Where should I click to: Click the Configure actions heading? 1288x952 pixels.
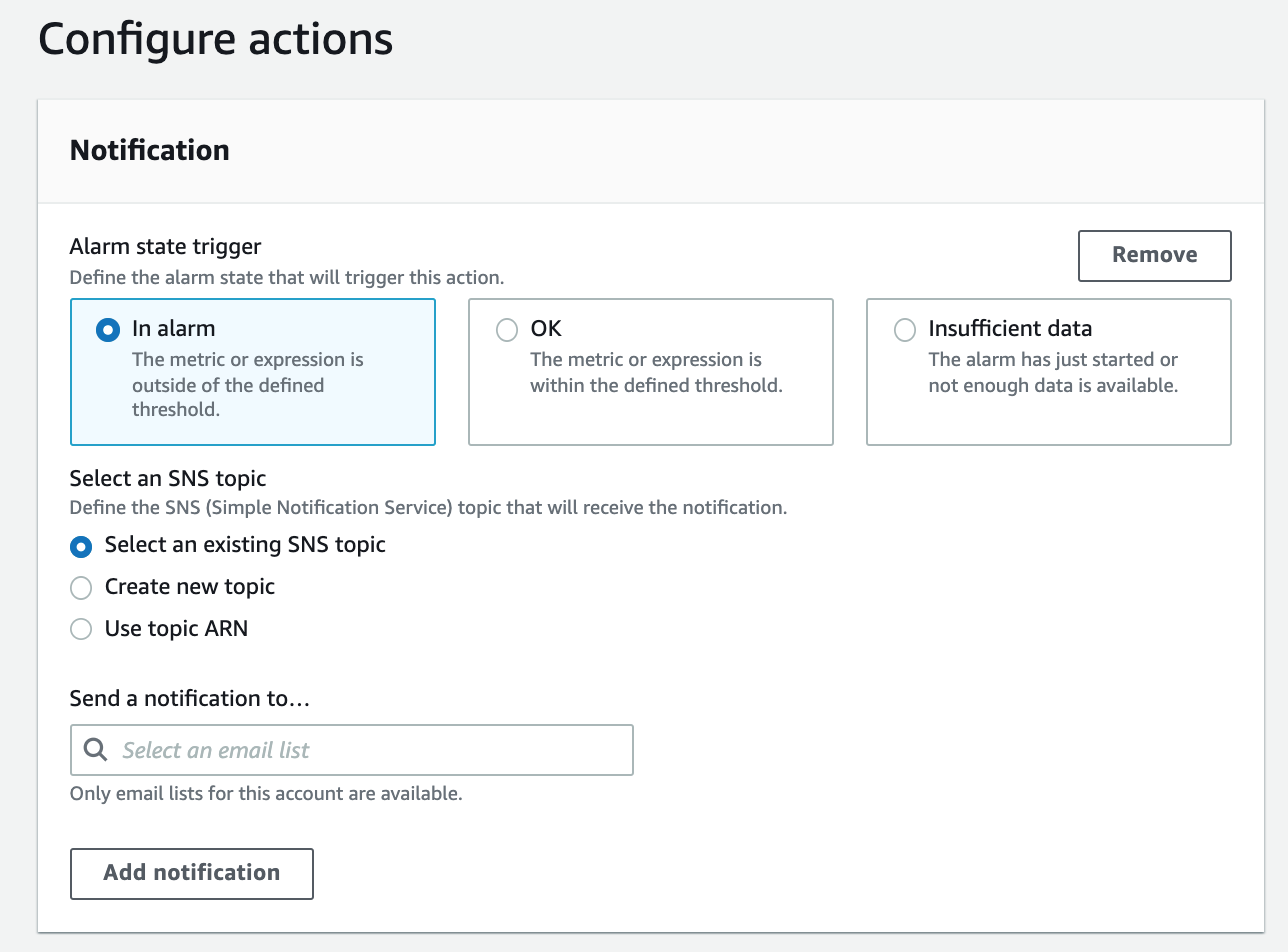point(215,40)
